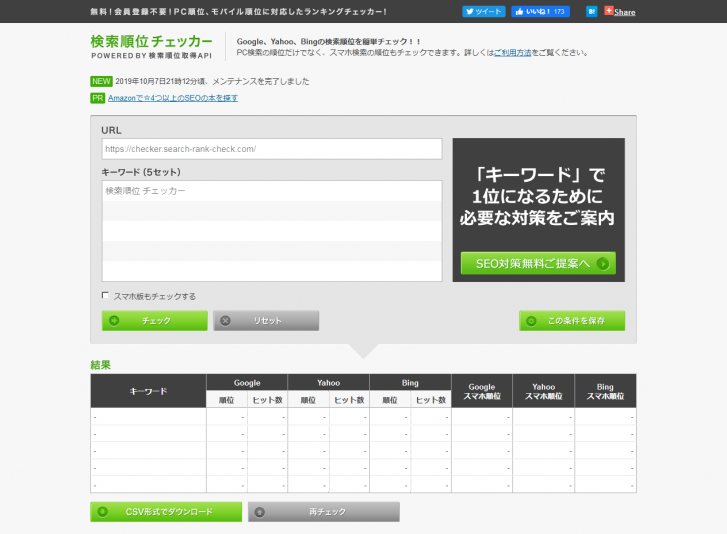The width and height of the screenshot is (727, 534).
Task: Click the X icon on リセット button
Action: (225, 321)
